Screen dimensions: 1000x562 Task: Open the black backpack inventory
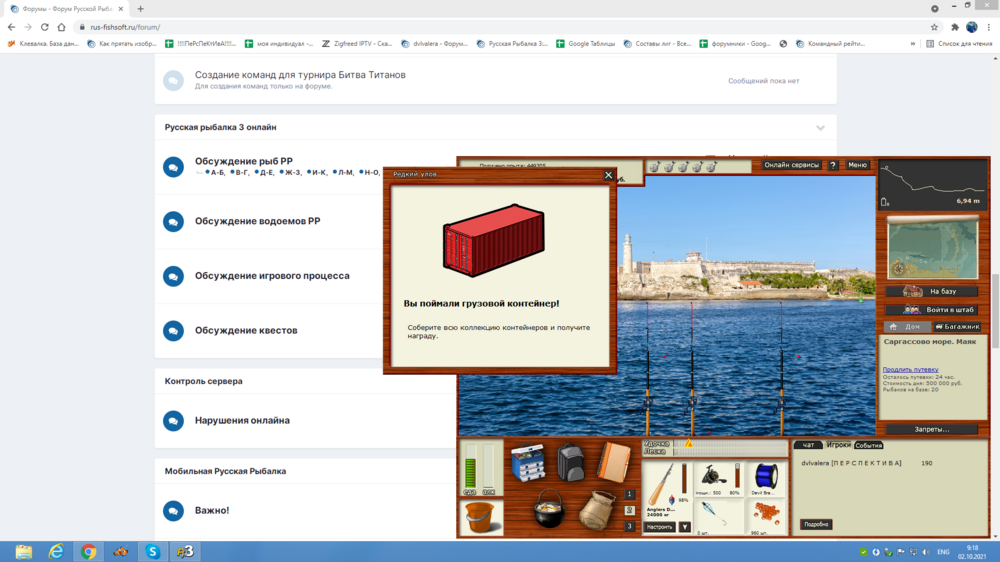(x=570, y=461)
